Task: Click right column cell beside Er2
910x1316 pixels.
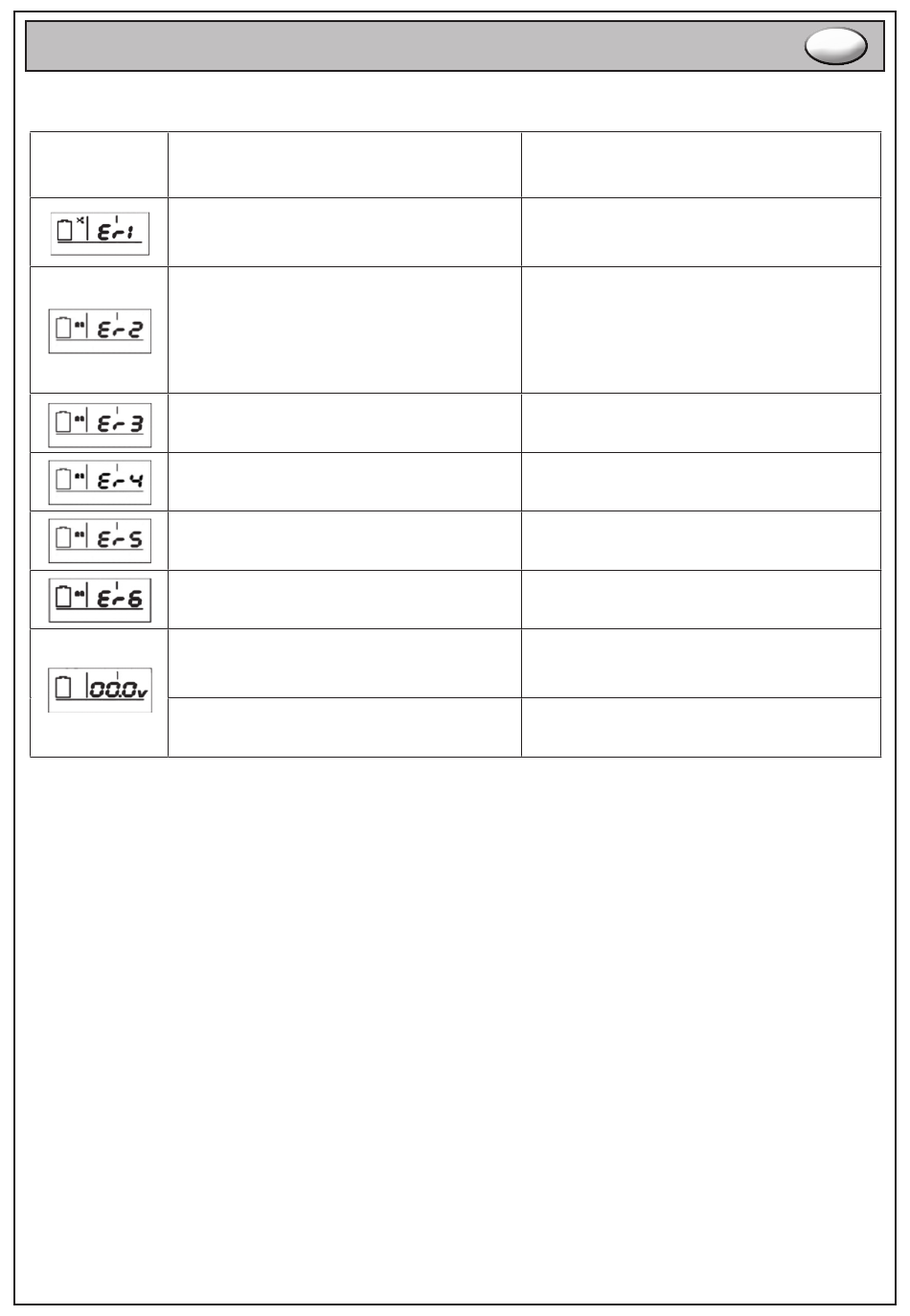Action: [701, 329]
